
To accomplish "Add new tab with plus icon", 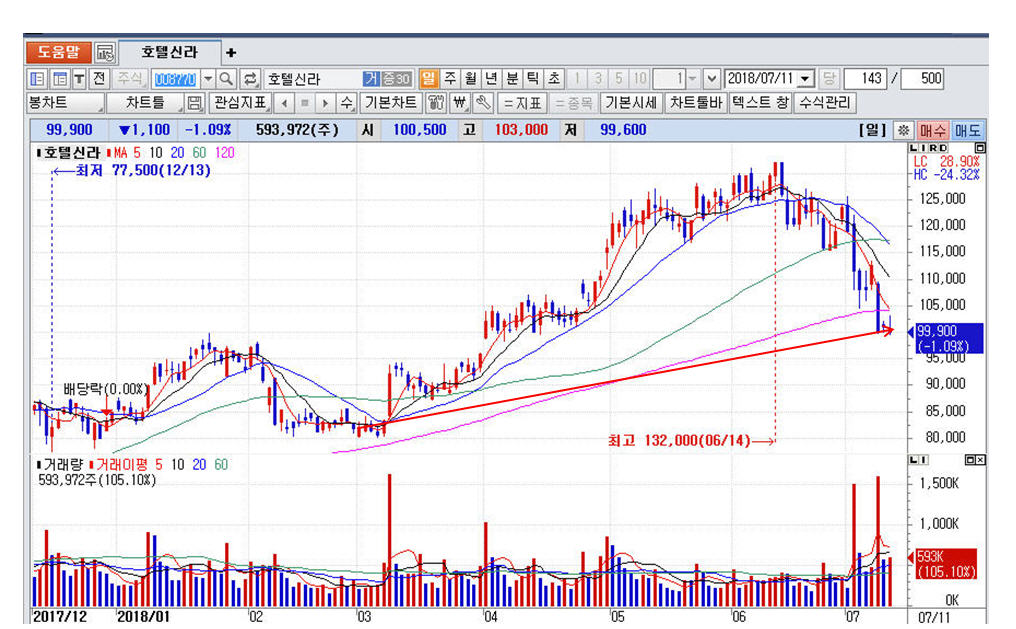I will [231, 53].
